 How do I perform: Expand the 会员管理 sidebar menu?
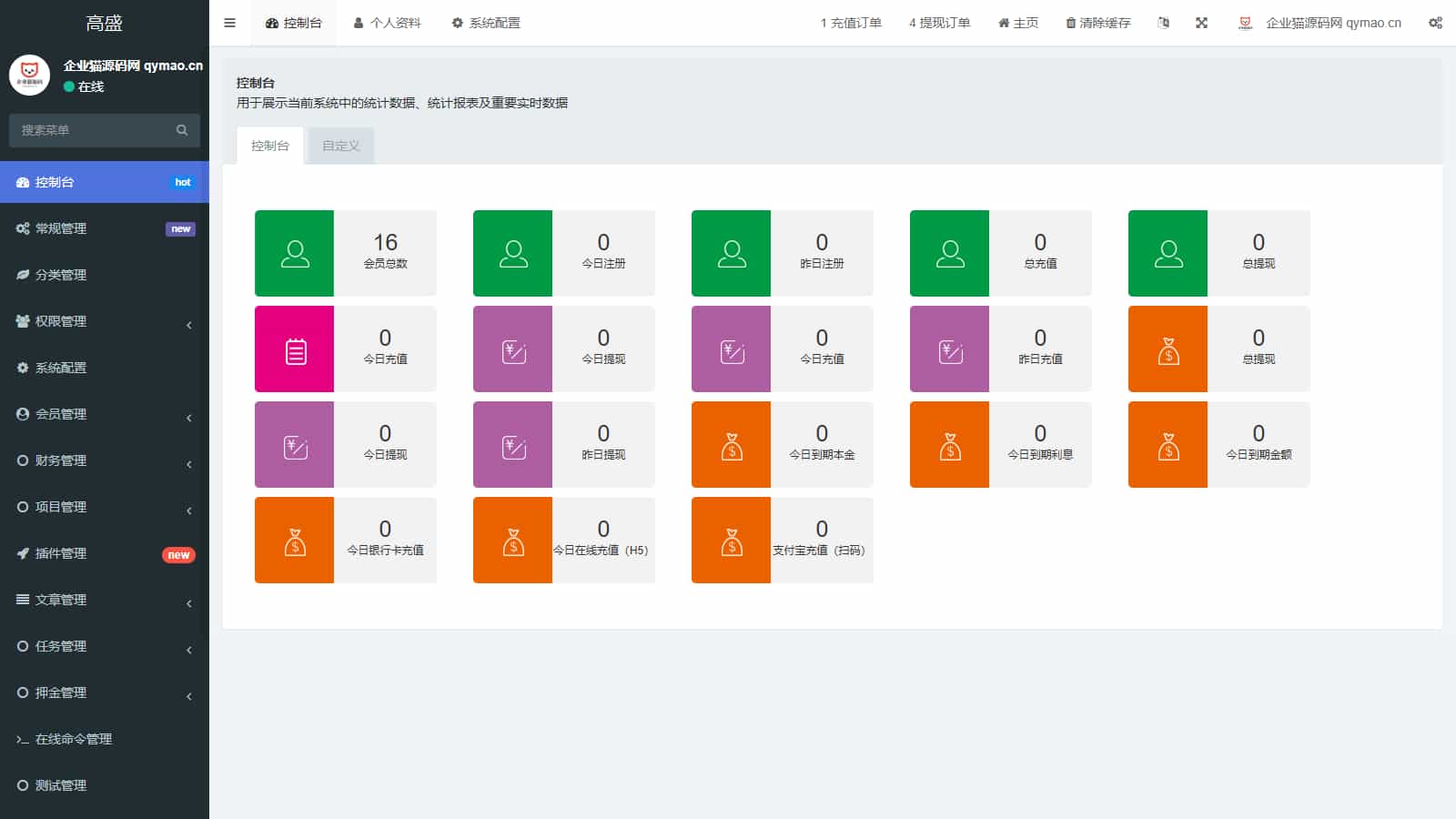pyautogui.click(x=104, y=414)
